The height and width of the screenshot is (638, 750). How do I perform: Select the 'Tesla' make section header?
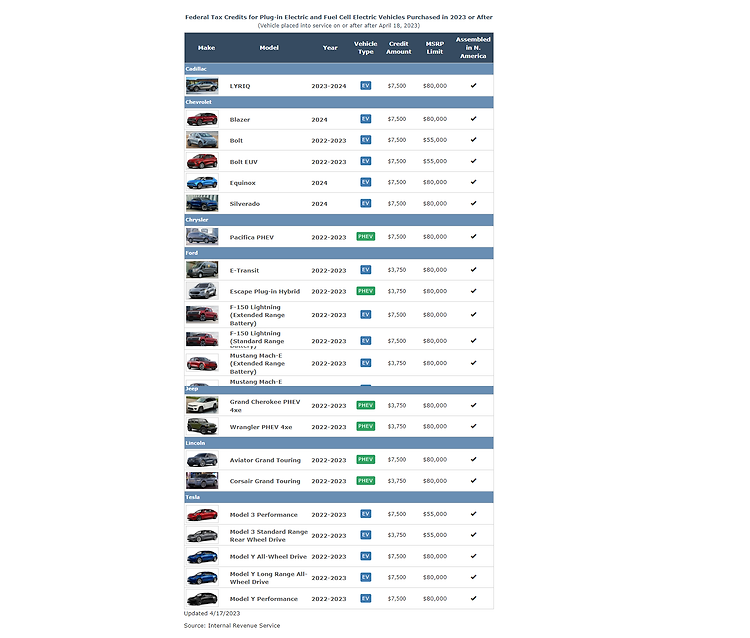click(339, 497)
